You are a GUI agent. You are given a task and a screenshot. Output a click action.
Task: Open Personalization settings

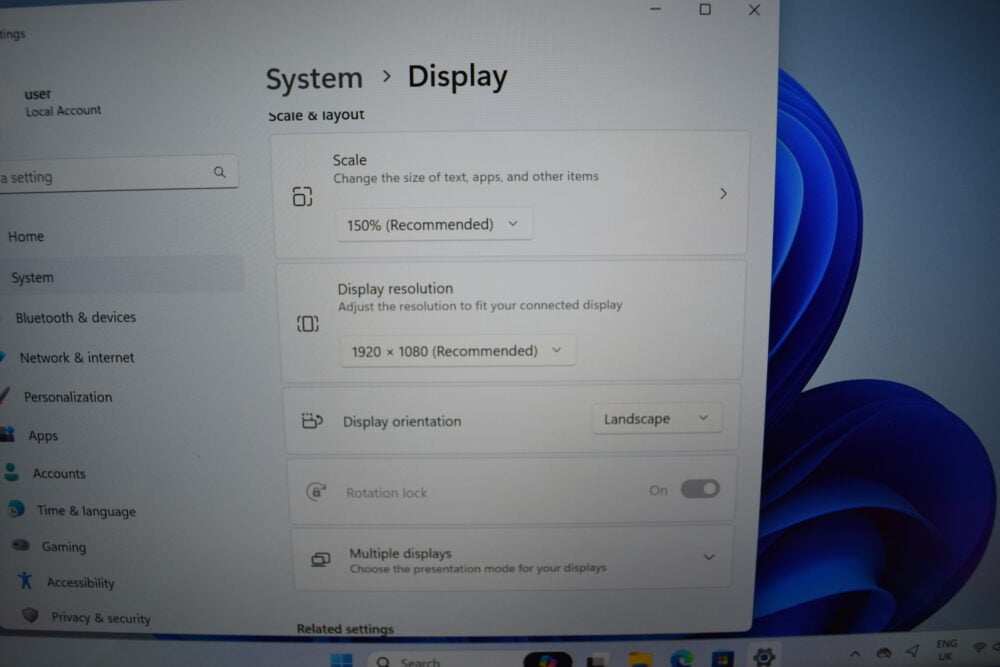pos(68,397)
